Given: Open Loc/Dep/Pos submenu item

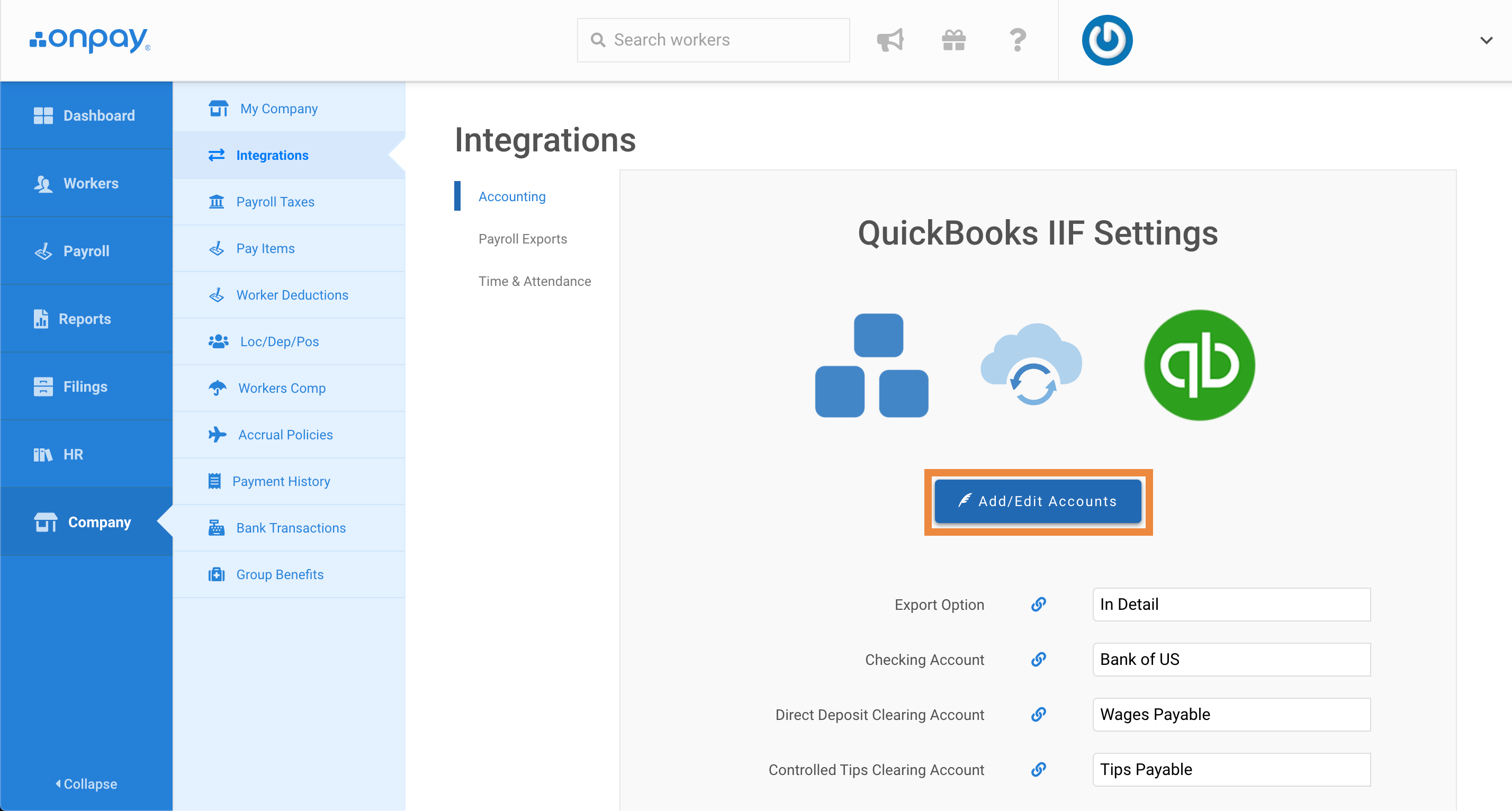Looking at the screenshot, I should tap(289, 341).
